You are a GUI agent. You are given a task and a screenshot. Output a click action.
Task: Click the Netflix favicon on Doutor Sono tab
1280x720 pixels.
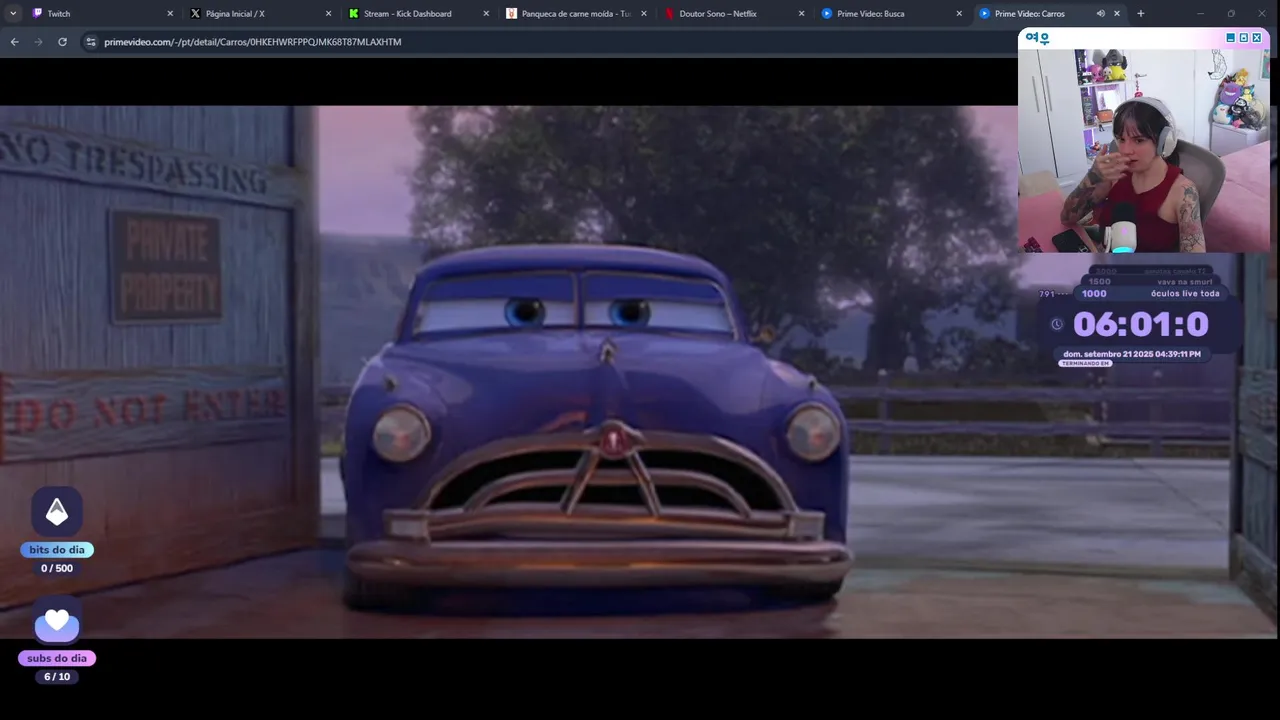(x=669, y=14)
